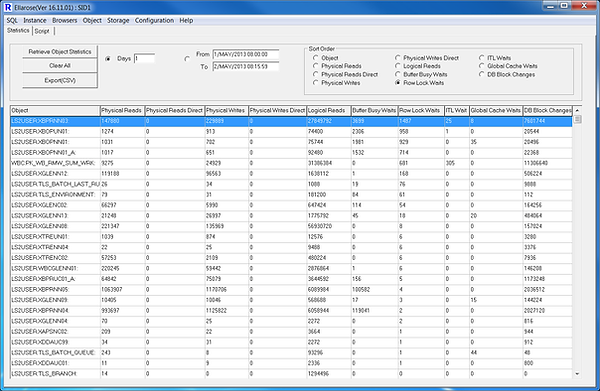Click ITL Wait value 305
Image resolution: width=600 pixels, height=391 pixels.
click(x=450, y=163)
